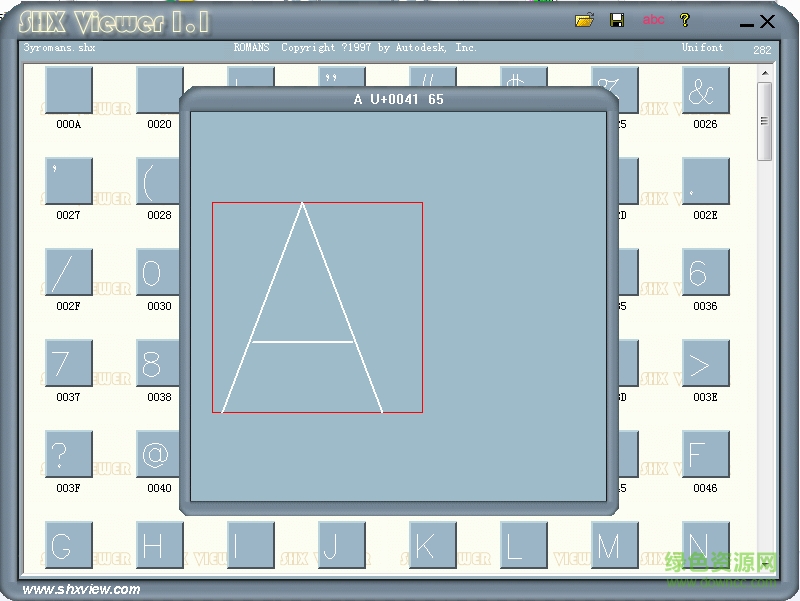This screenshot has width=800, height=601.
Task: Pick the slash glyph tile 002F
Action: click(69, 273)
